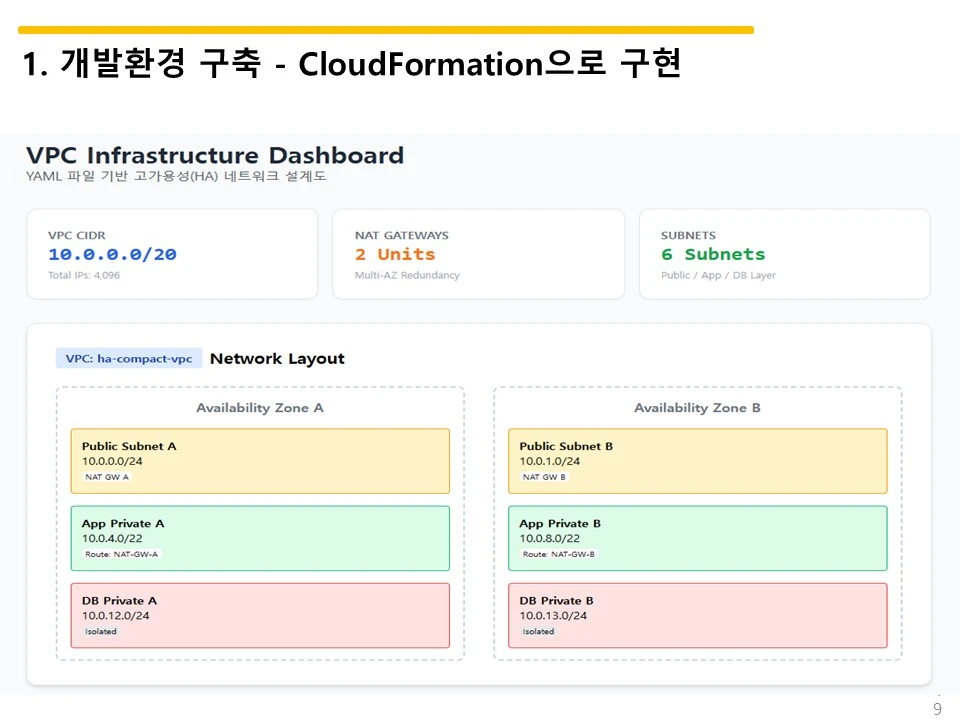Screen dimensions: 960x720
Task: Click the 10.0.8.0/22 subnet address
Action: 550,538
